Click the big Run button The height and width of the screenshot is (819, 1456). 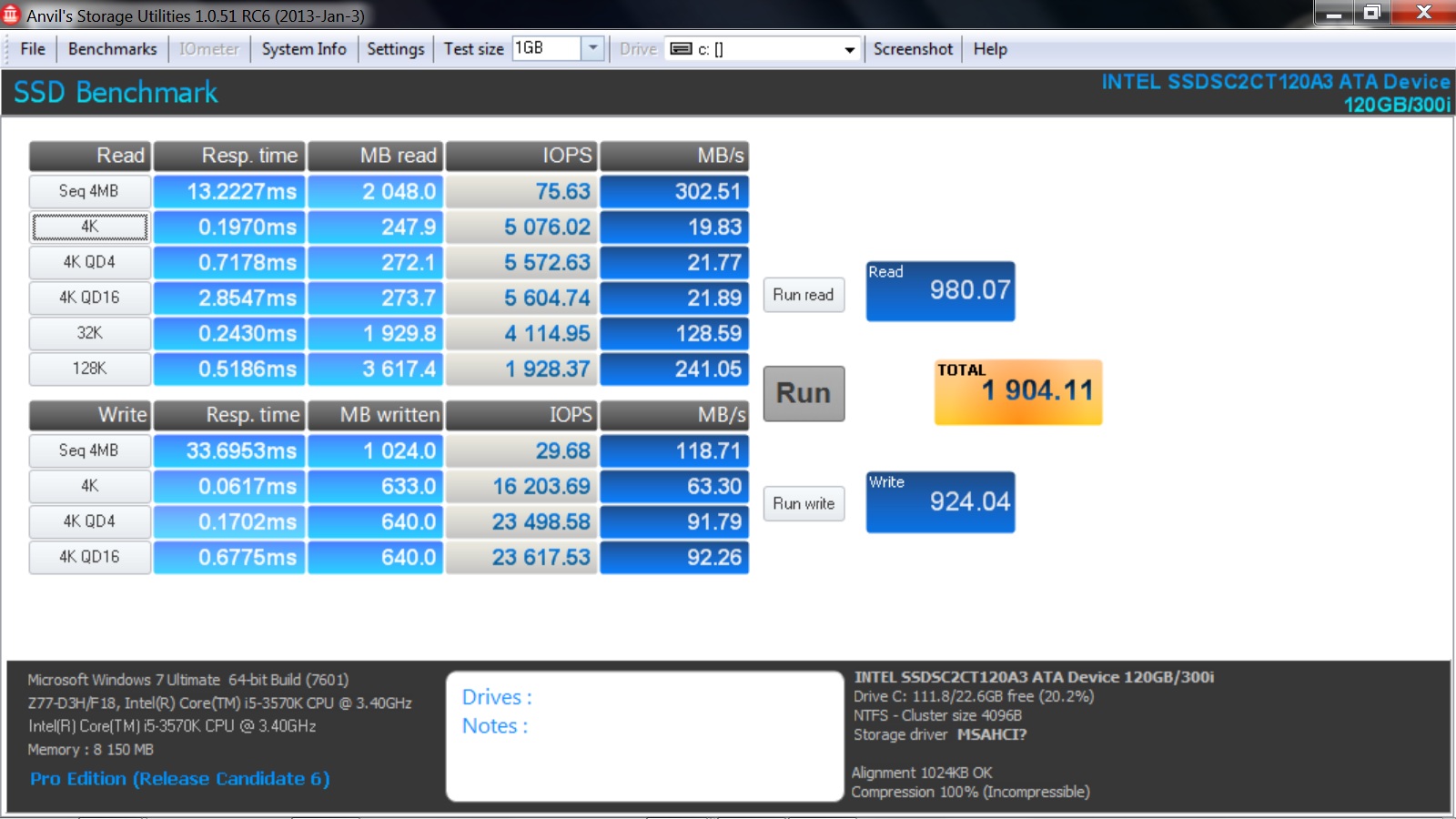click(x=804, y=393)
